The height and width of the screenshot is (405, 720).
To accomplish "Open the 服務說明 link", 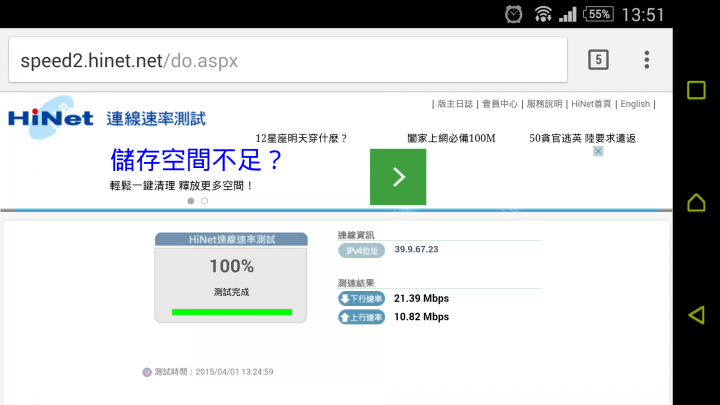I will click(x=545, y=104).
